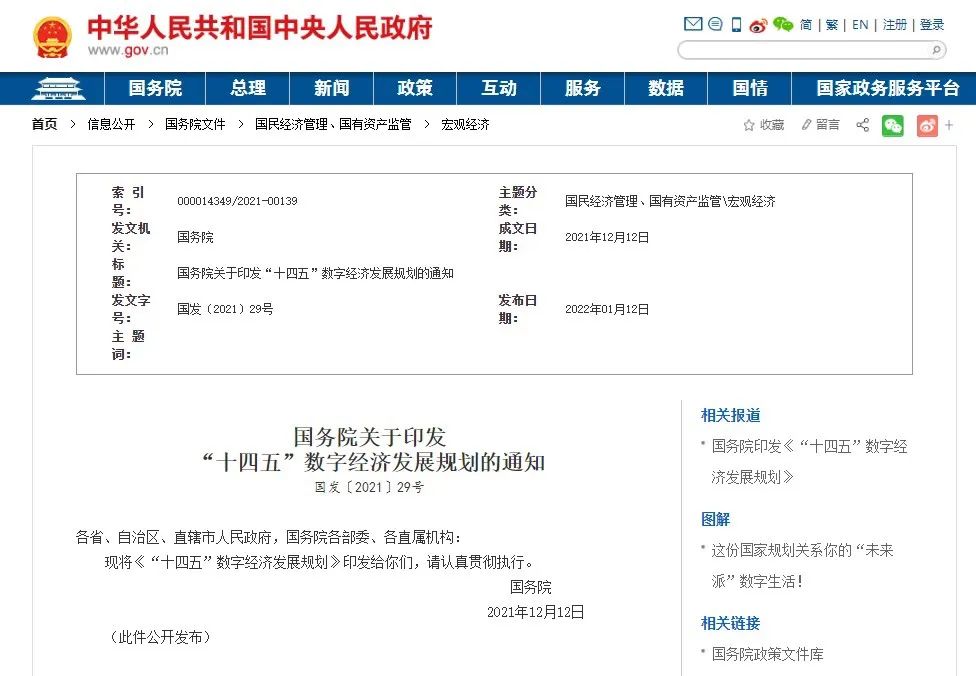This screenshot has width=976, height=676.
Task: Click the share icon beside 留言
Action: point(862,125)
